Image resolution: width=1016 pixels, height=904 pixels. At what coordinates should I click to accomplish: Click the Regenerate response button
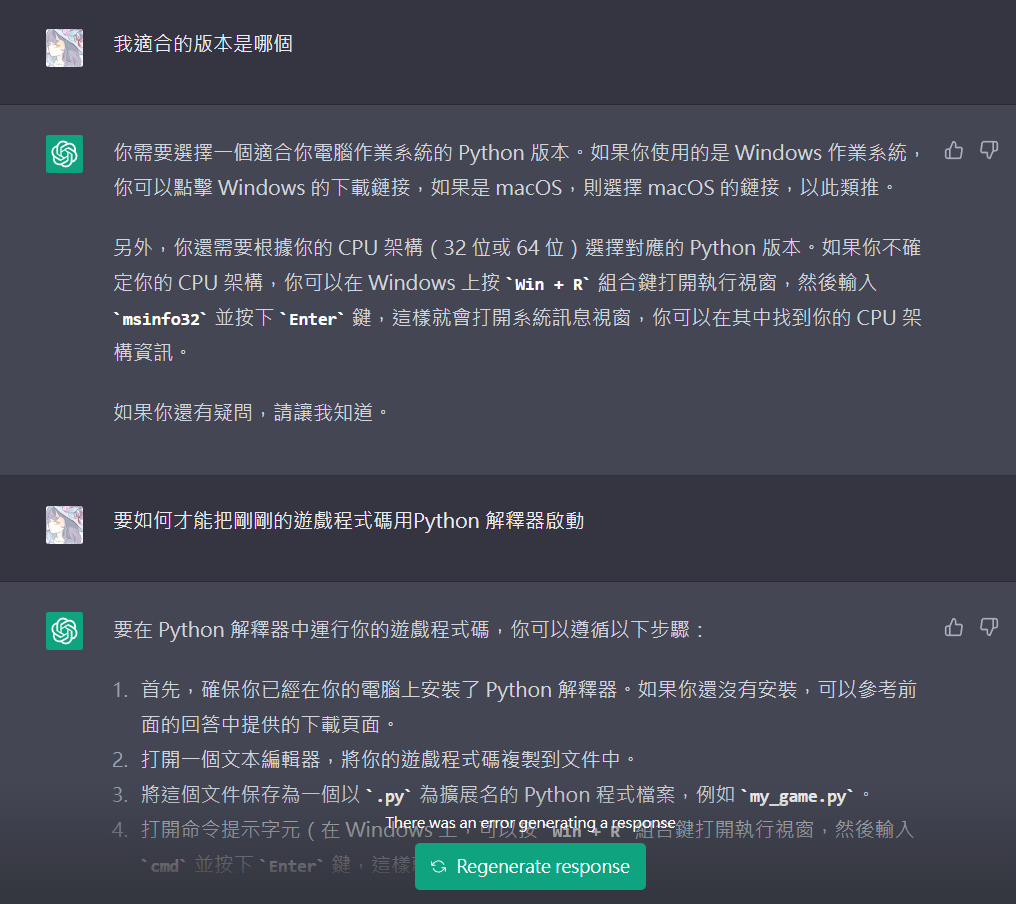pos(530,866)
